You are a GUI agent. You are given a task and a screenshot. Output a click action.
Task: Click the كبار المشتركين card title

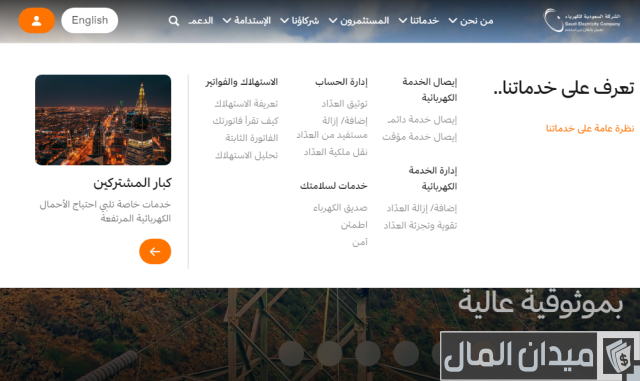pos(132,183)
